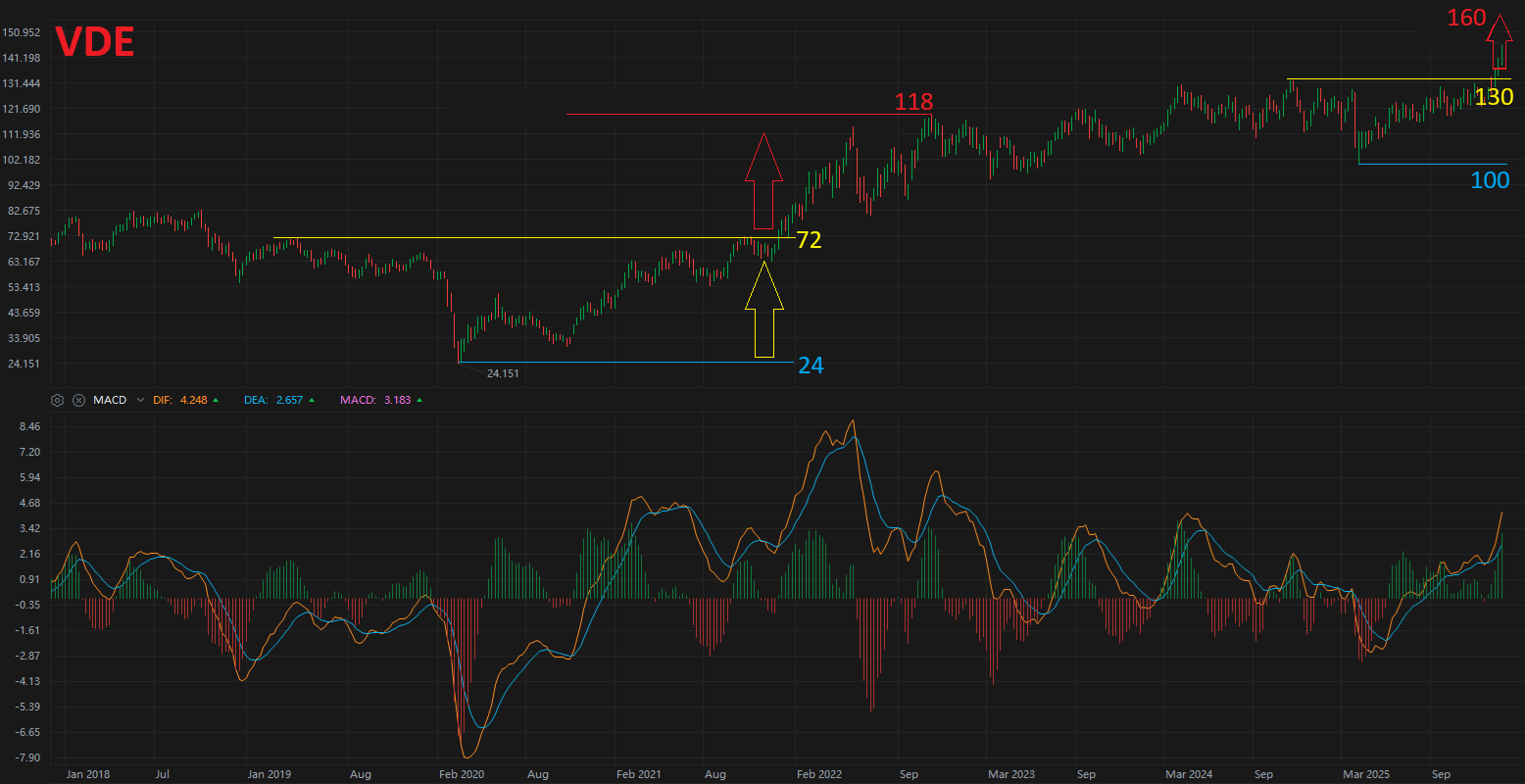Select the red 118 price label

pos(913,102)
